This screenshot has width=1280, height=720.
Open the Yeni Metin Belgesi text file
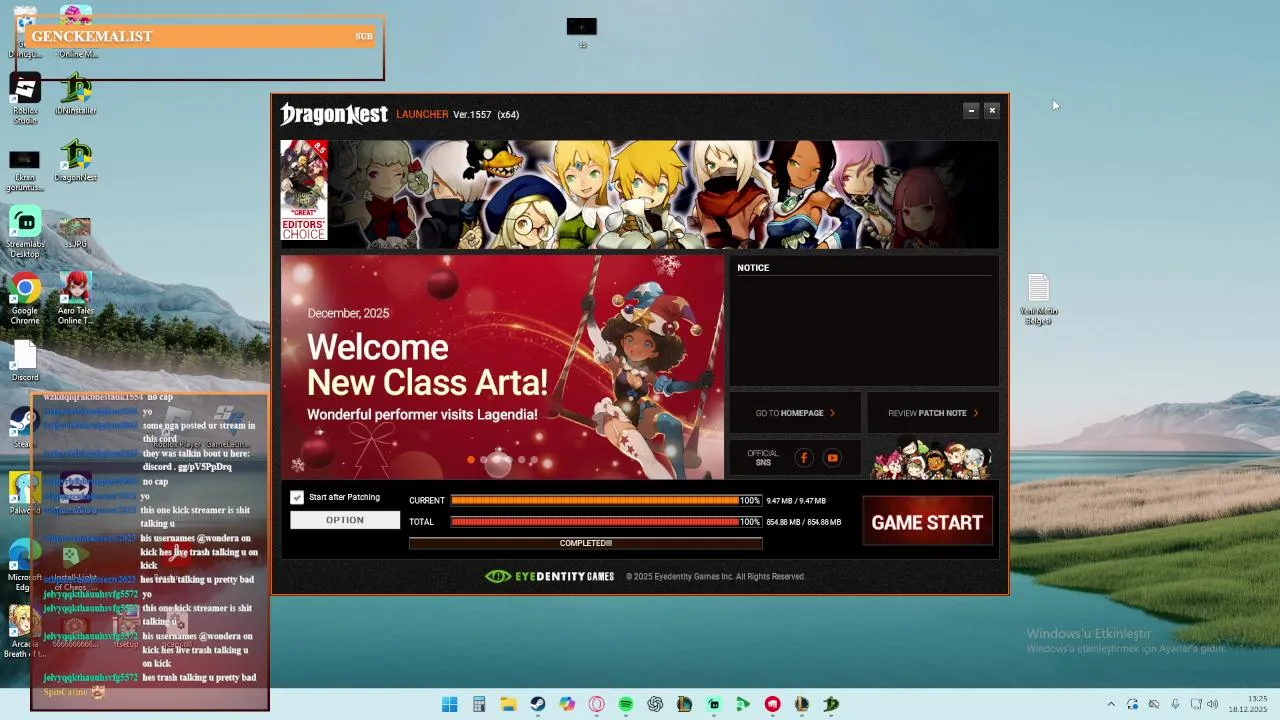(1038, 300)
